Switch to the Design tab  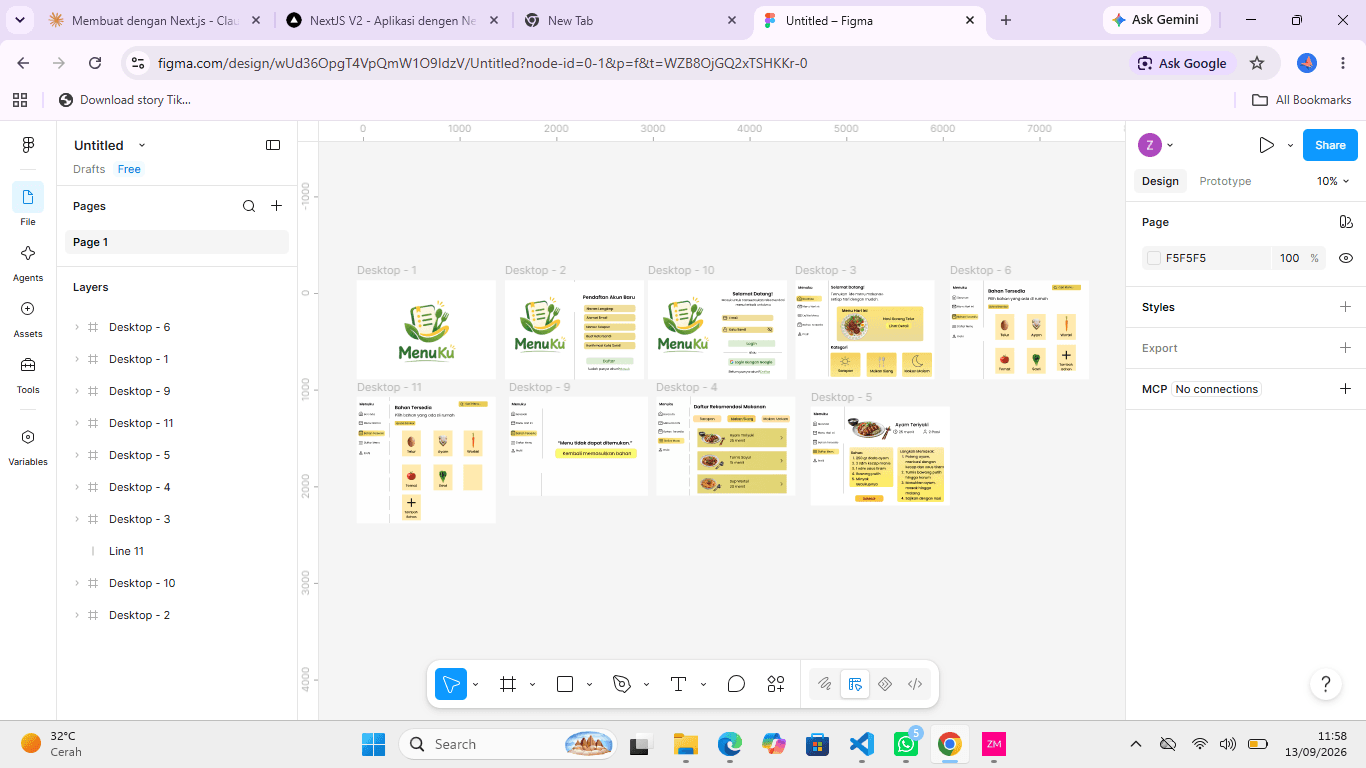1160,181
